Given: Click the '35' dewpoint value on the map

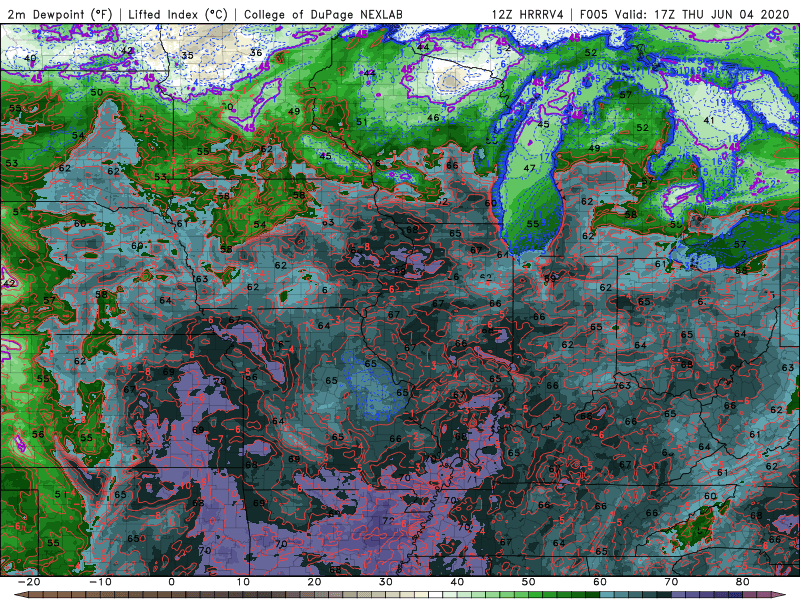Looking at the screenshot, I should (187, 55).
